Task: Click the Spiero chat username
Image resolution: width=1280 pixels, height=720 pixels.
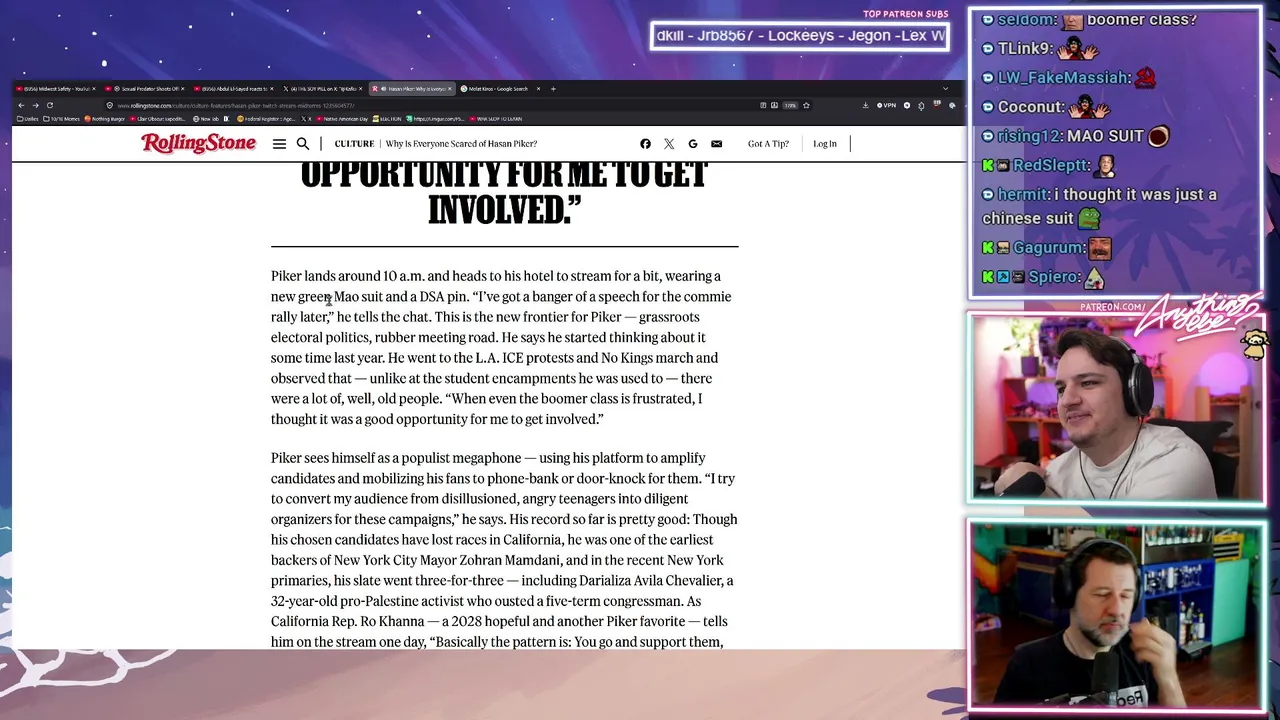Action: [1052, 277]
